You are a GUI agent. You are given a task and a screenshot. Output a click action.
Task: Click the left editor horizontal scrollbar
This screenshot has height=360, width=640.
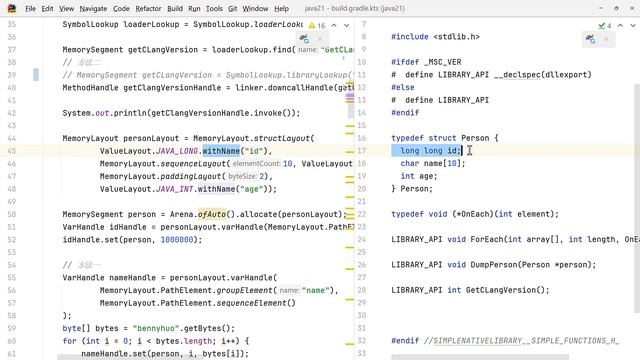(131, 357)
